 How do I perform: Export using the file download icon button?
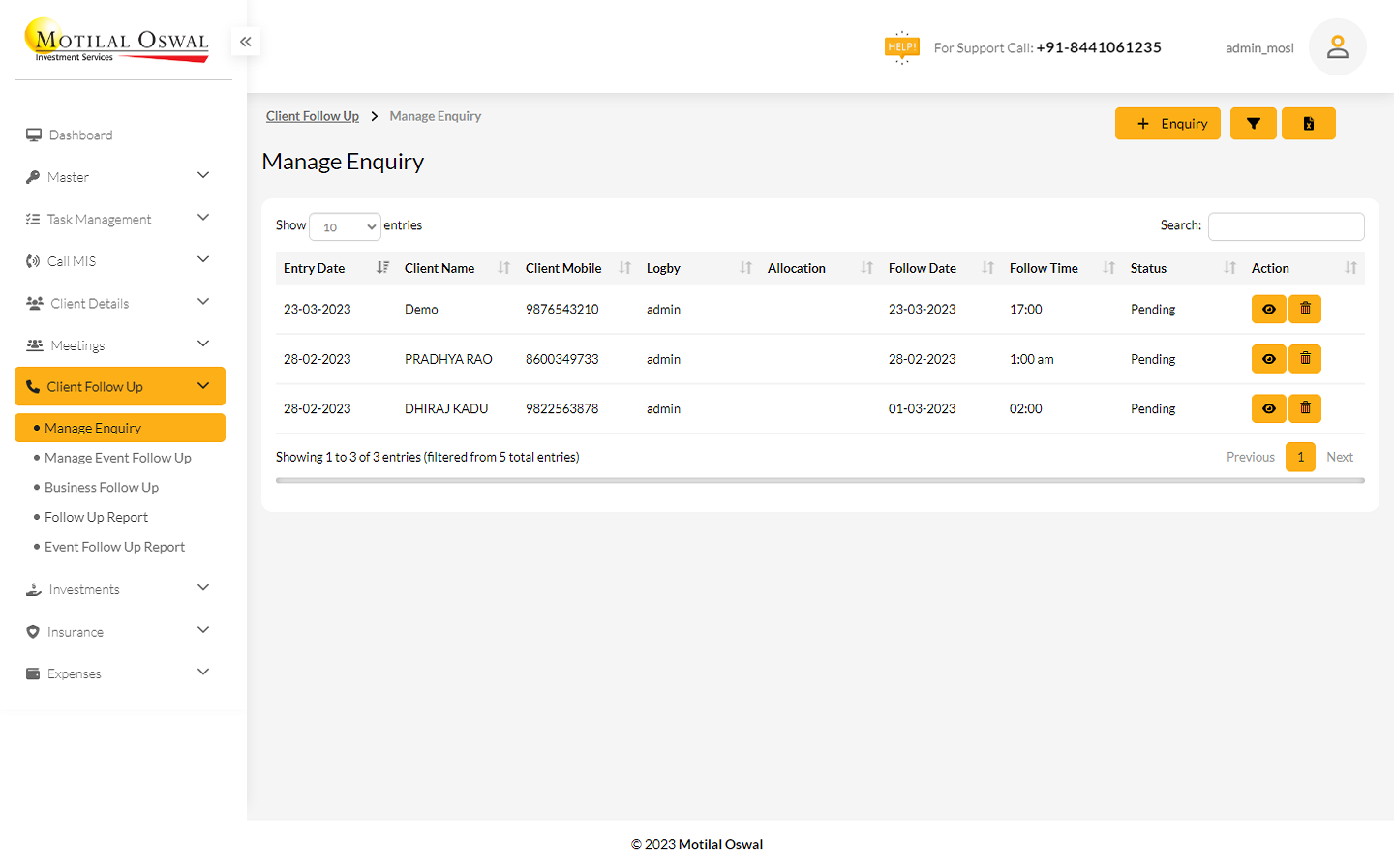coord(1309,124)
